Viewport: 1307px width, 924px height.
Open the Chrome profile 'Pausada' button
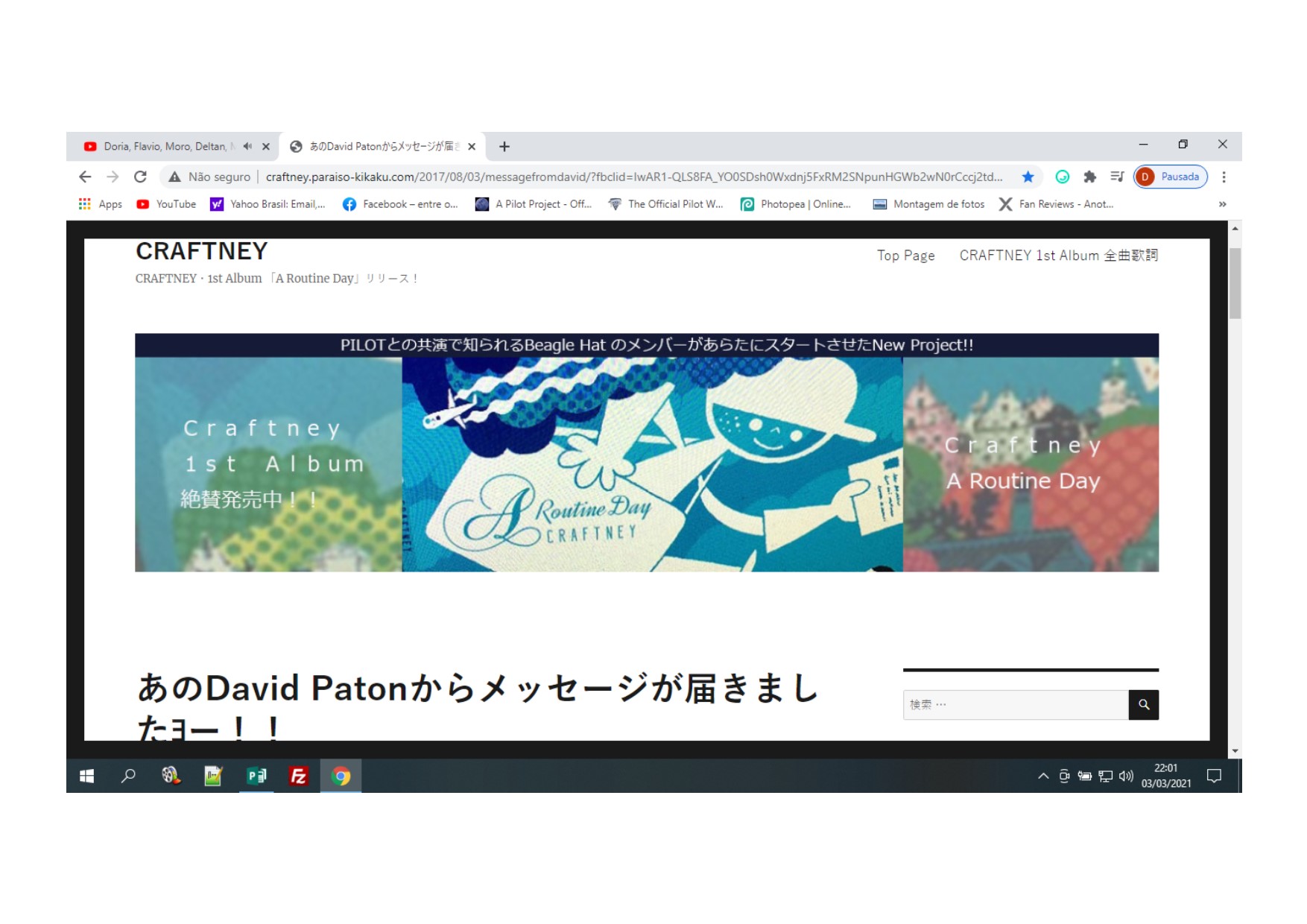pyautogui.click(x=1171, y=177)
